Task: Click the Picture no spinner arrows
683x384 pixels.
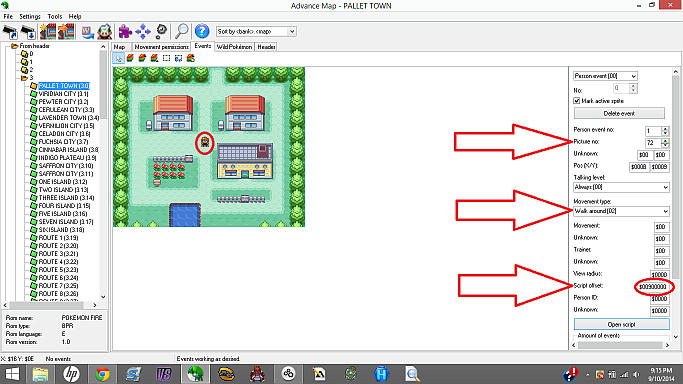Action: (665, 143)
